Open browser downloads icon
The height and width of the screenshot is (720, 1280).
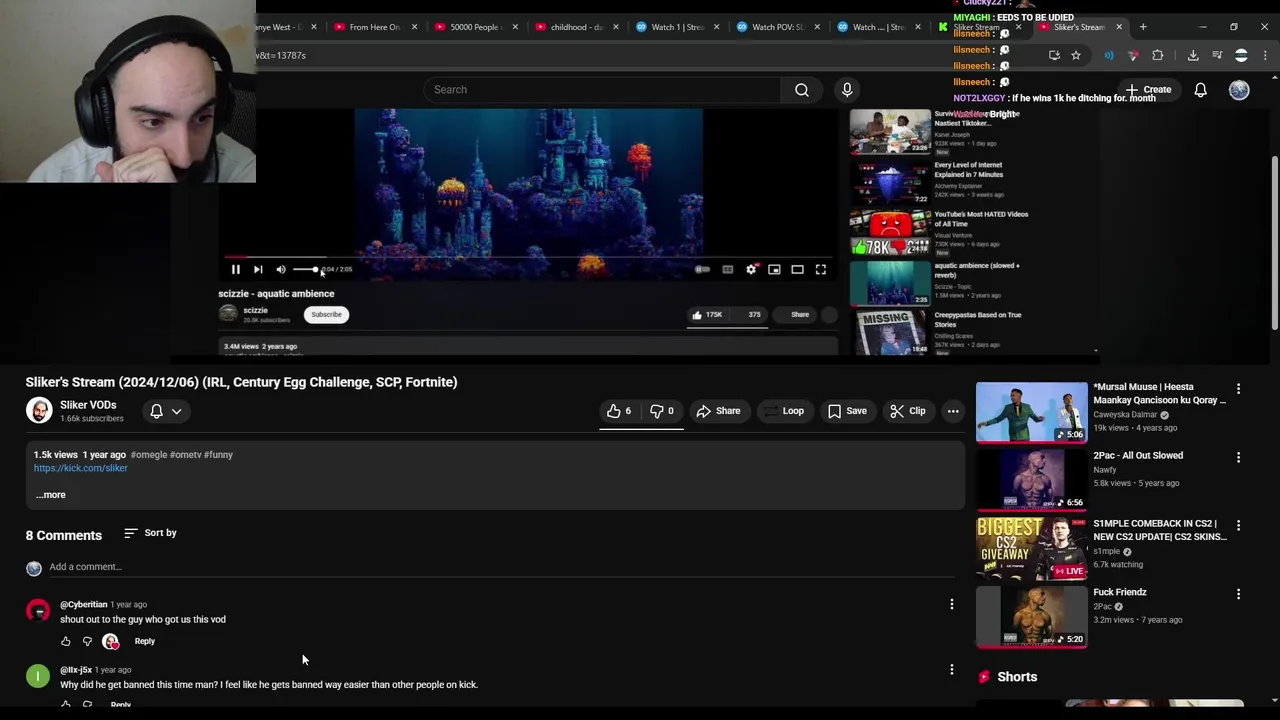1193,56
